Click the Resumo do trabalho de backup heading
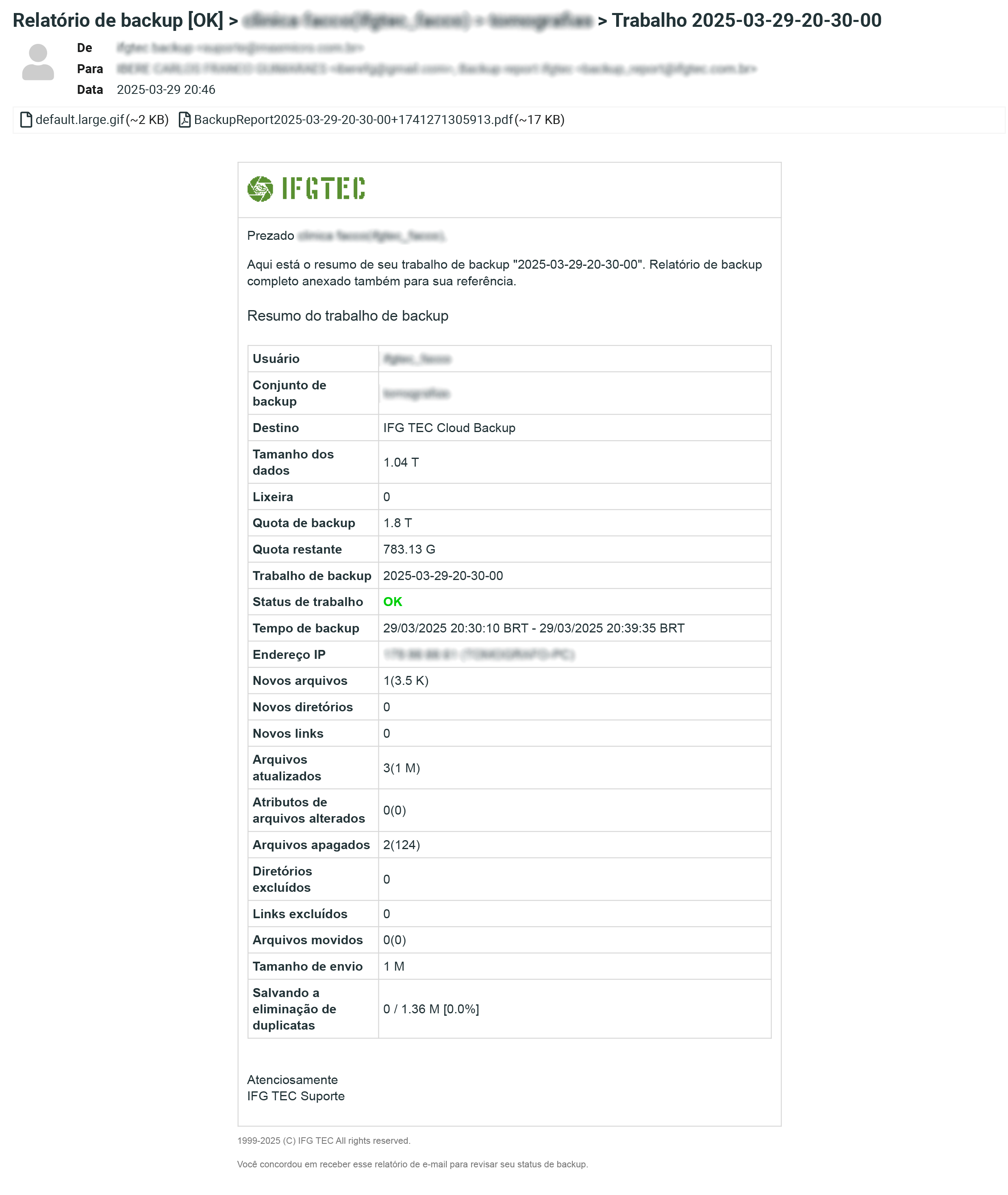Screen dimensions: 1008x1195 (x=348, y=315)
